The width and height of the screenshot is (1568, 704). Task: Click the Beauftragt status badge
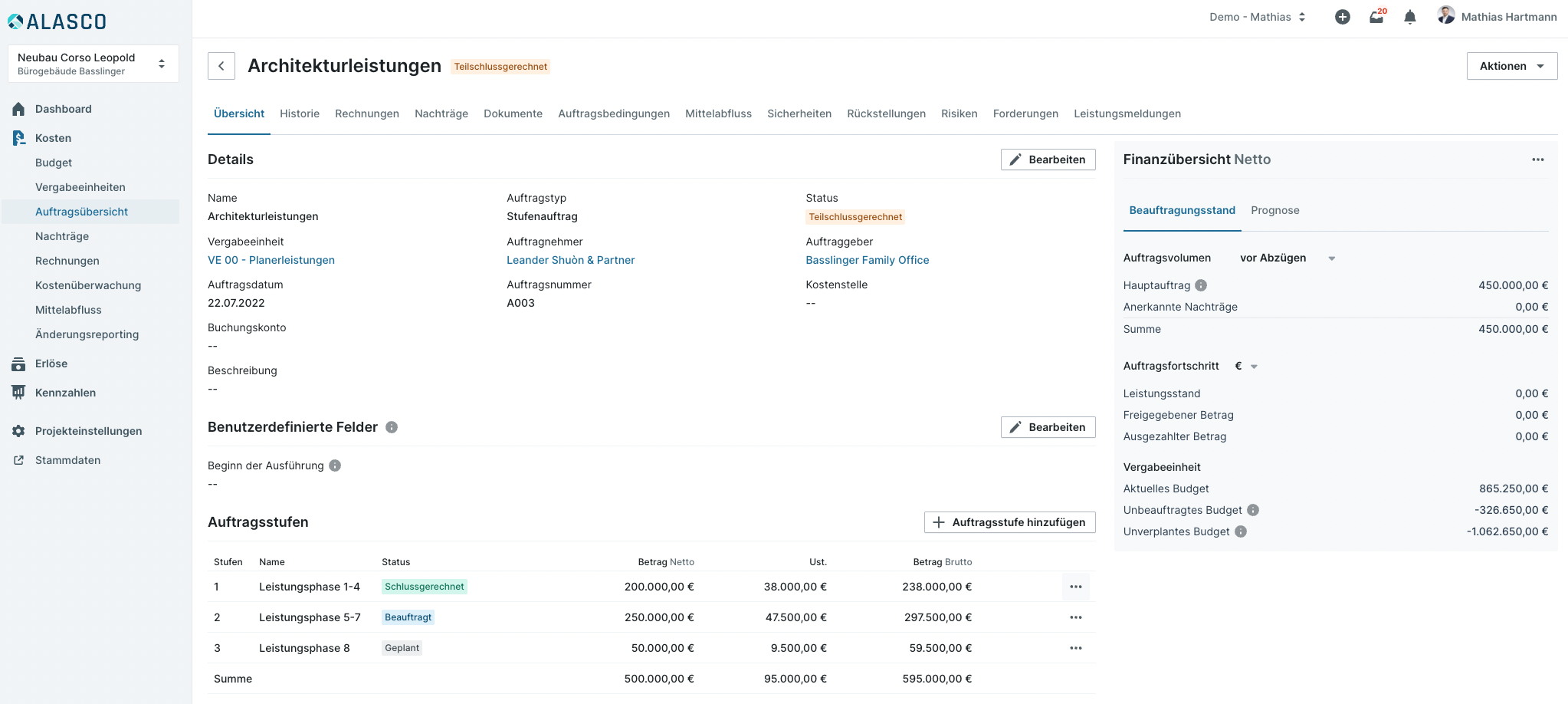tap(408, 617)
